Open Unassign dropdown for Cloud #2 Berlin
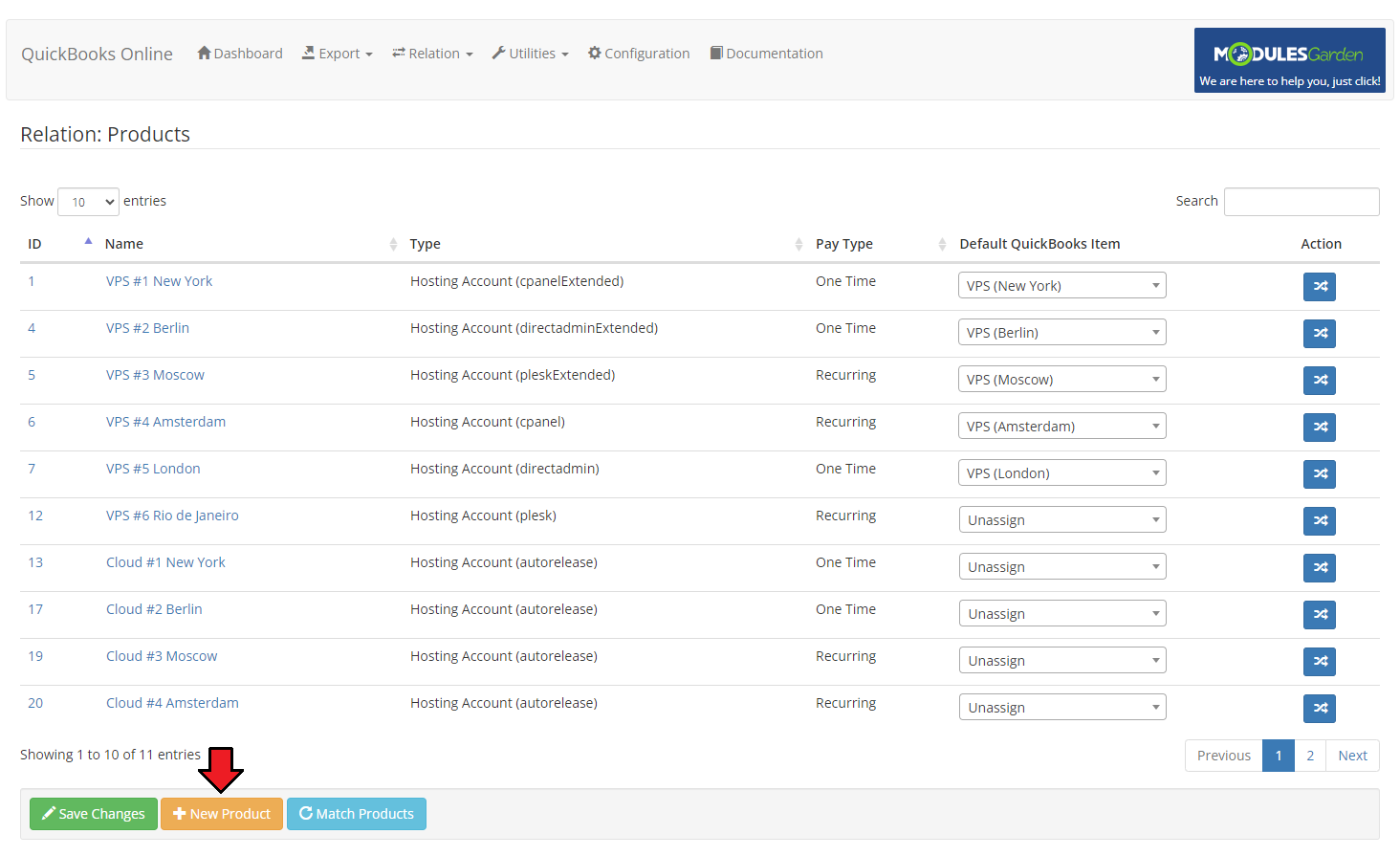Screen dimensions: 1400x856 1061,613
